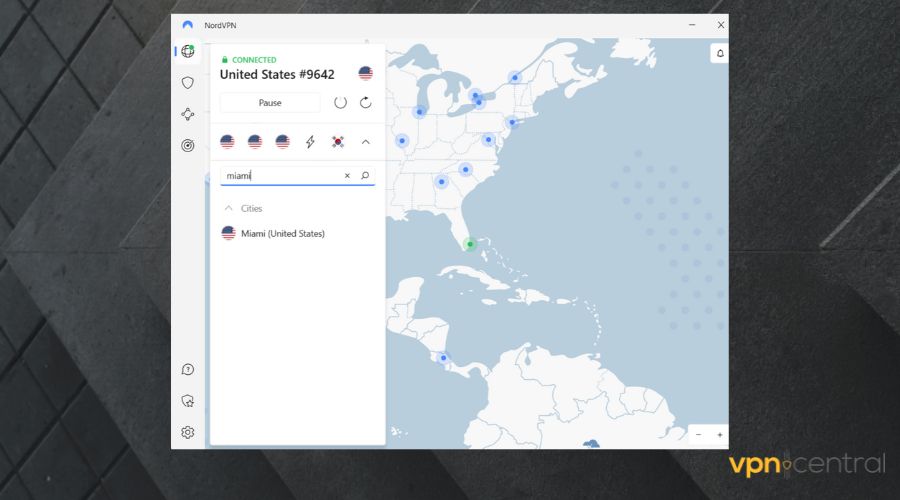Click the Chicago server pin on map
Screen dimensions: 900x500
[x=420, y=112]
